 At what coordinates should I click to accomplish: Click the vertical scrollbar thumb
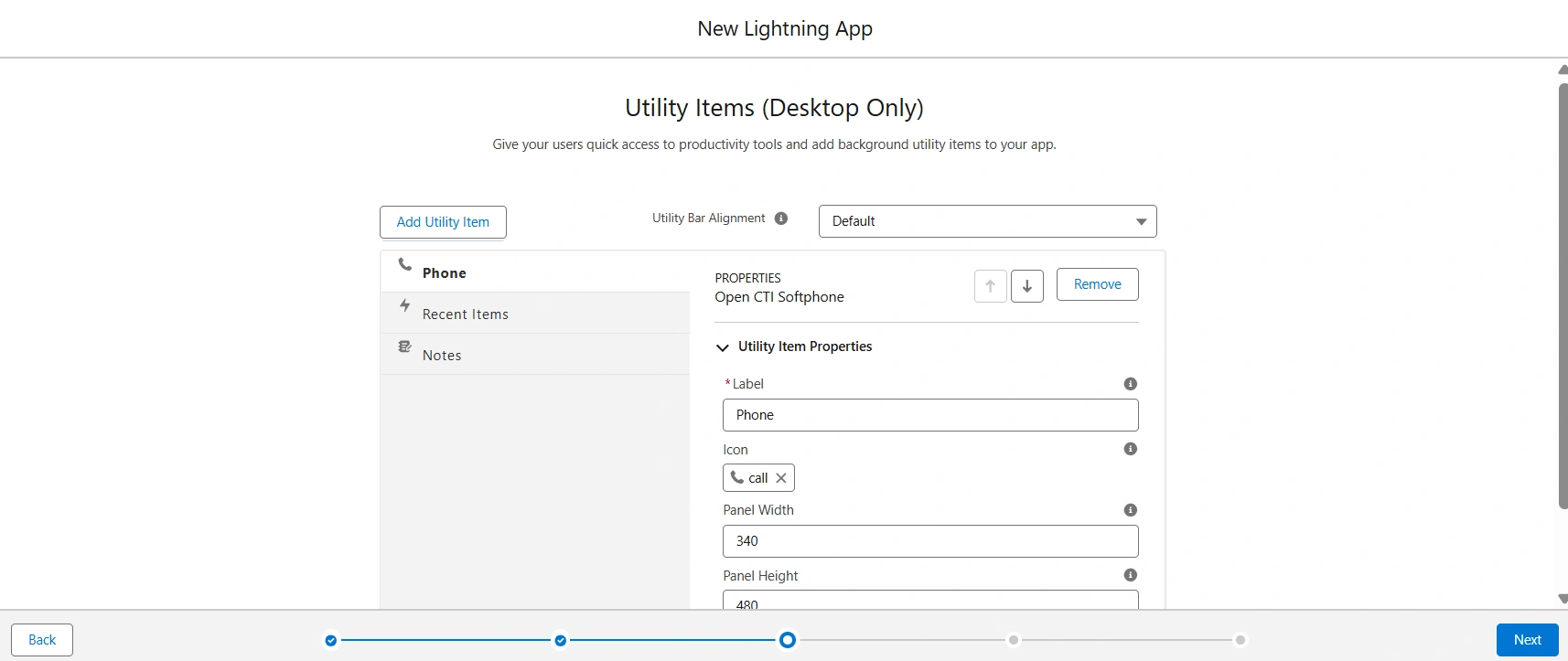(1563, 295)
